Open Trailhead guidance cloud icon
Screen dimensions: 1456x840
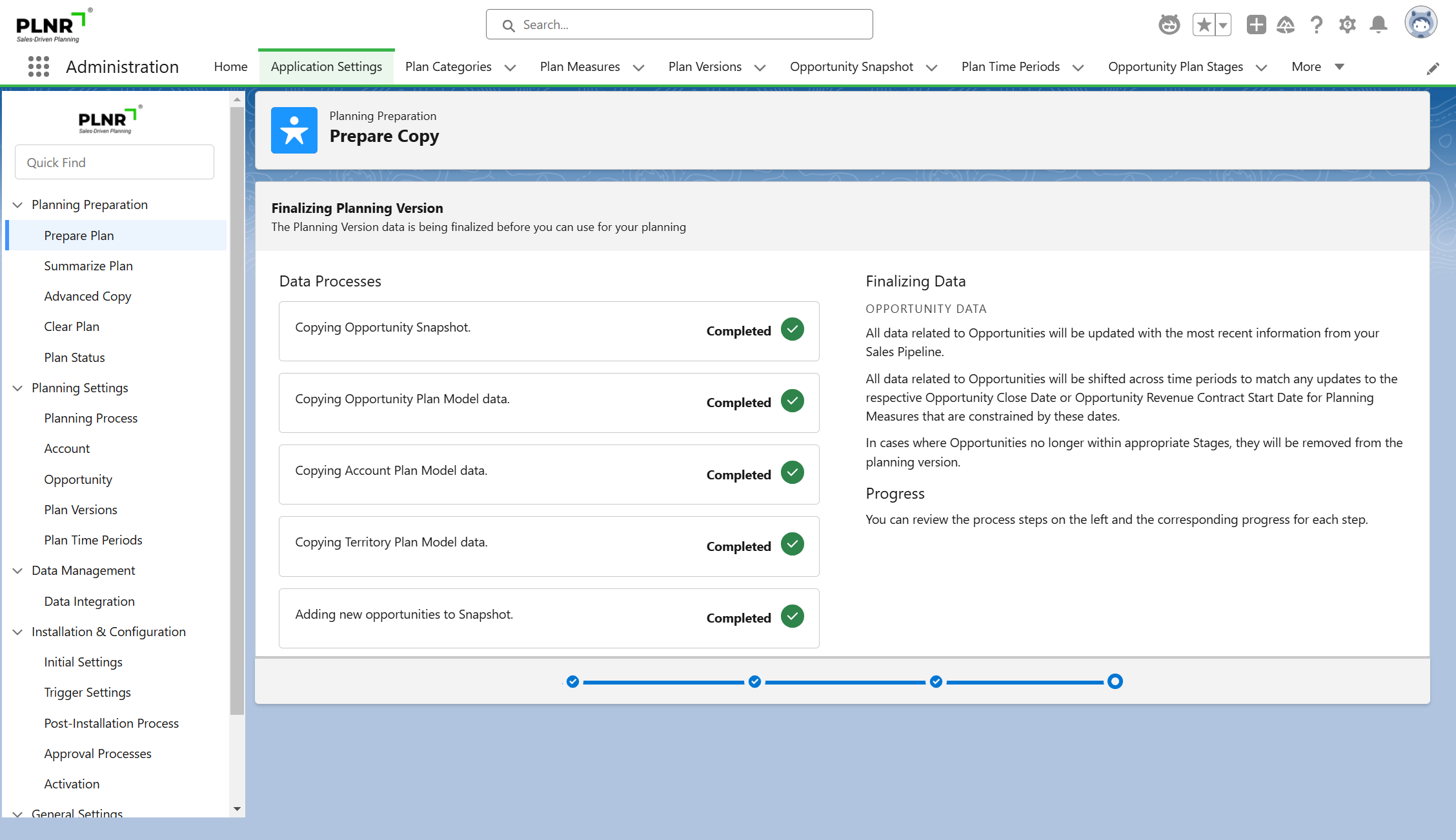[1286, 25]
